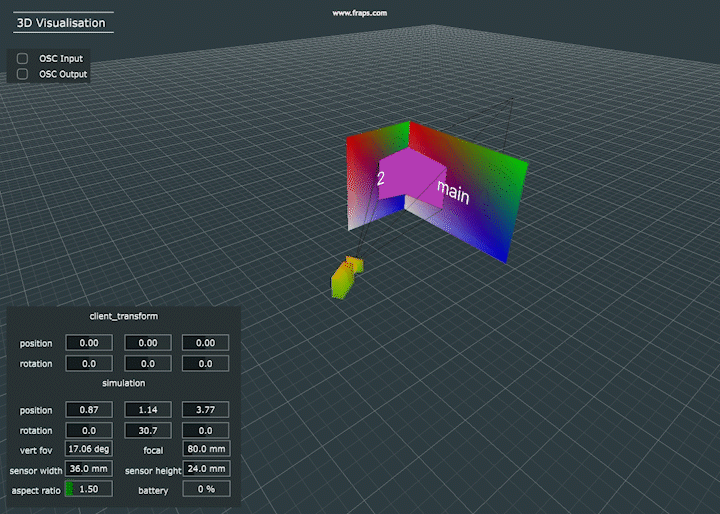720x514 pixels.
Task: Click the simulation section label
Action: pos(124,383)
